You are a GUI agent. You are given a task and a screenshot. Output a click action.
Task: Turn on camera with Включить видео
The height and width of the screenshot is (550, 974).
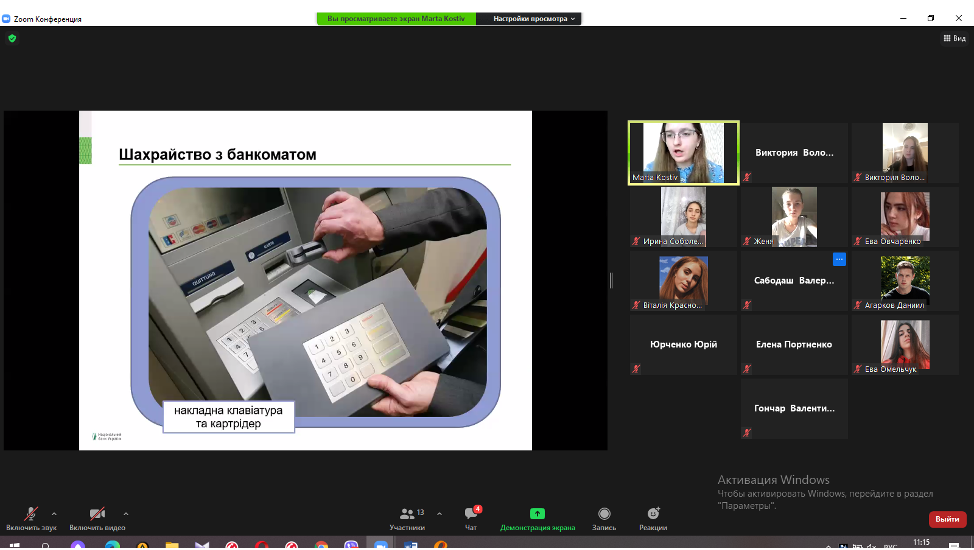(x=97, y=514)
